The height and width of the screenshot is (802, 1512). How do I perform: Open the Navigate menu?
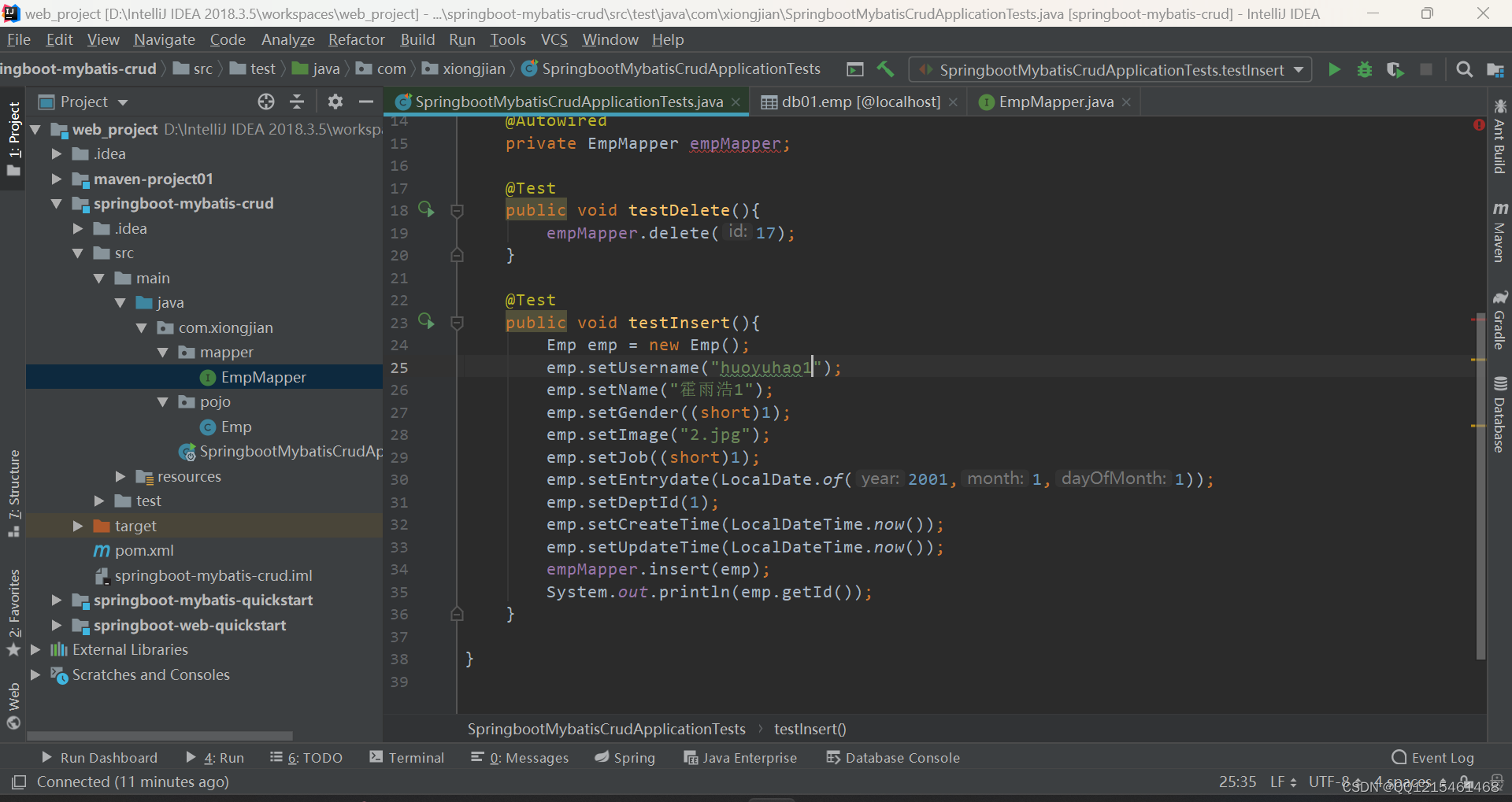[x=164, y=39]
